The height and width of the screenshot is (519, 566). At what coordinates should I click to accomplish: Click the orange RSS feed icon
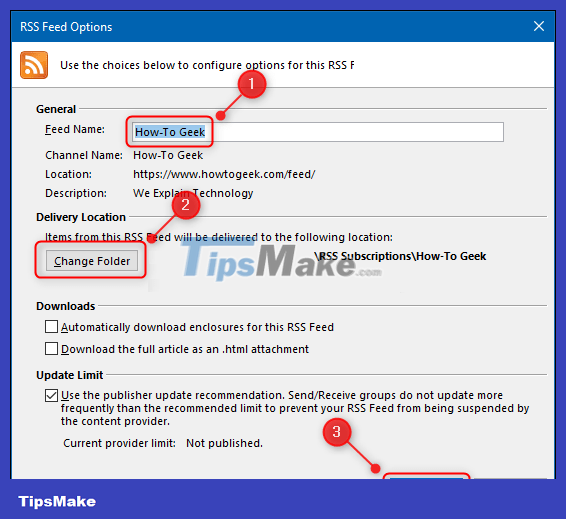[34, 65]
